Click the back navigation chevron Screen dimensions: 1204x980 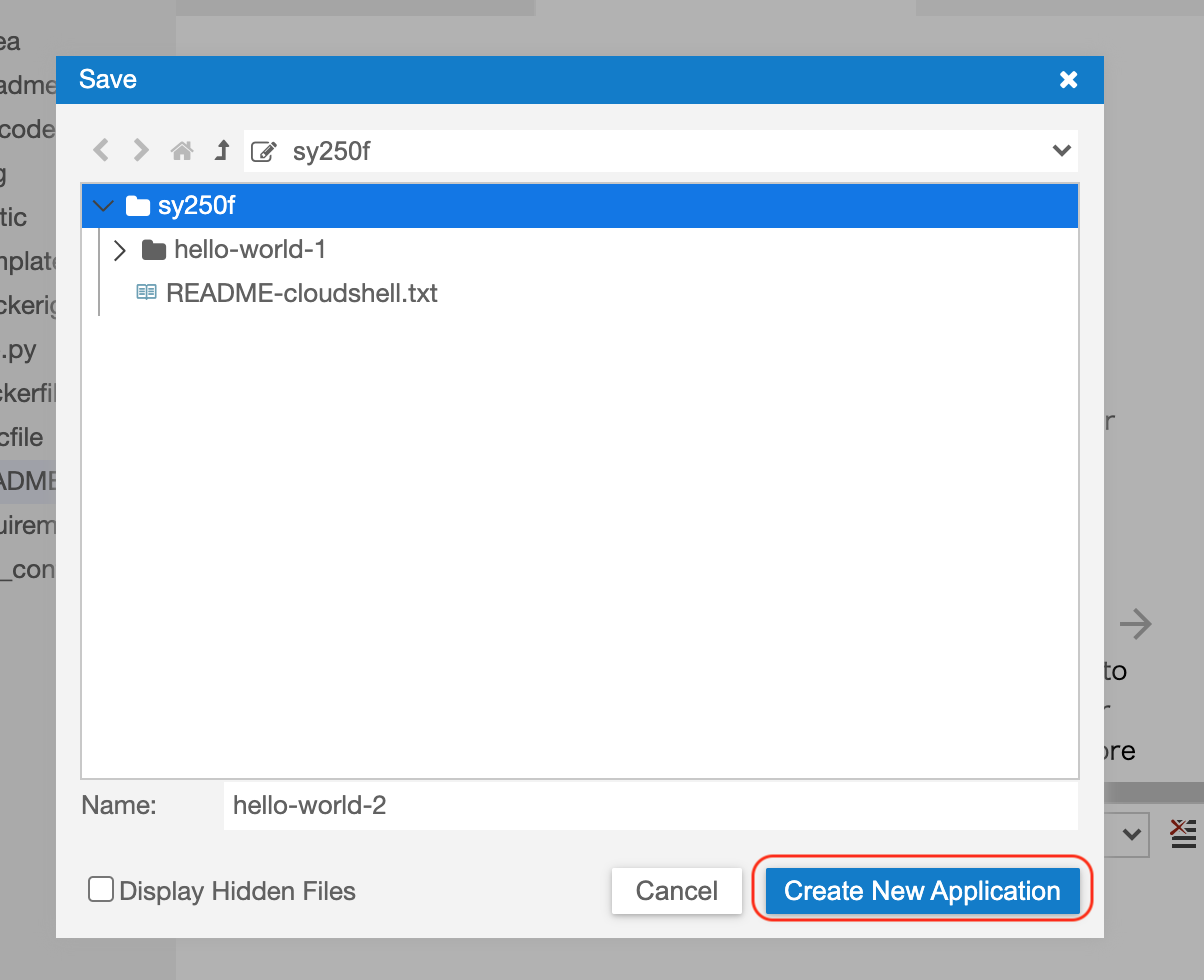pos(100,150)
